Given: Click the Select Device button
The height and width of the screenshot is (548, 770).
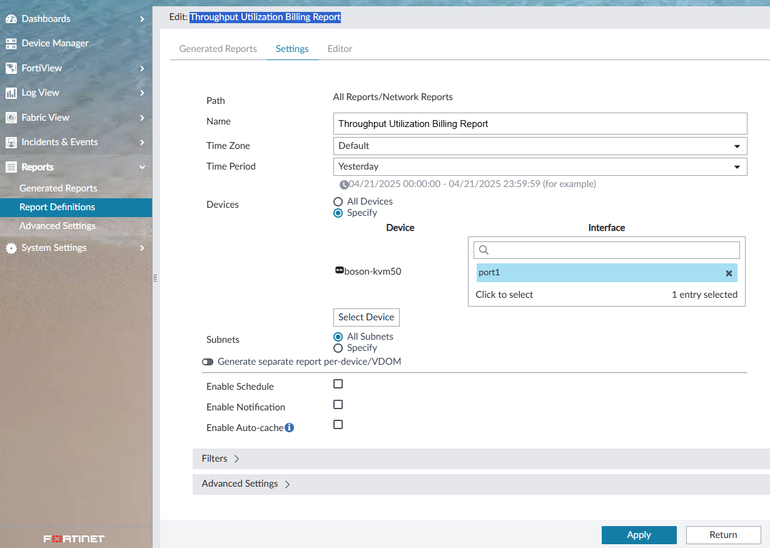Looking at the screenshot, I should pos(366,317).
